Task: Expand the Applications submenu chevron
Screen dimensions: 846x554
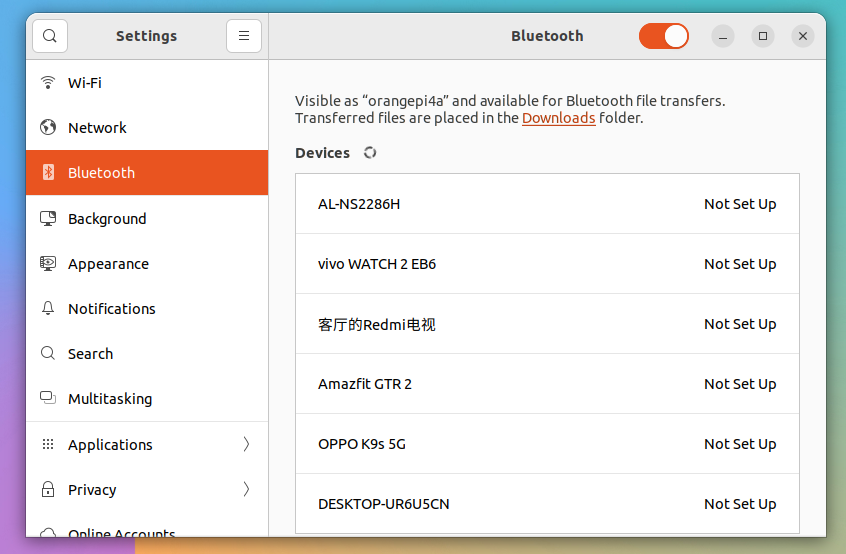Action: [x=246, y=445]
